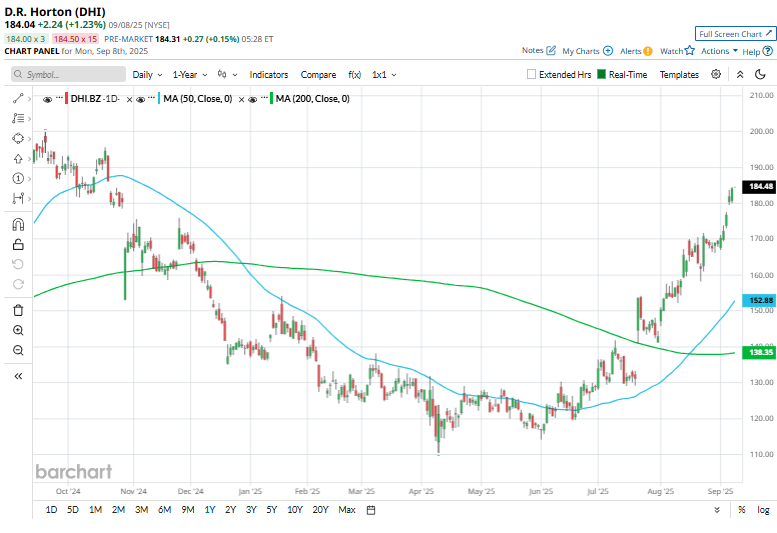
Task: Toggle visibility of DHI.BZ price series
Action: pos(48,100)
